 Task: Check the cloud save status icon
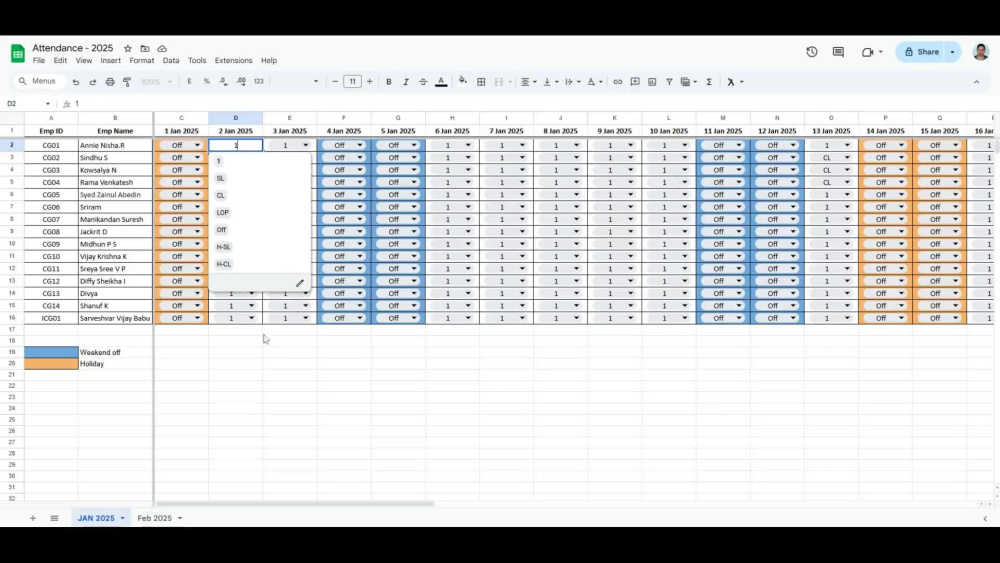pos(162,48)
